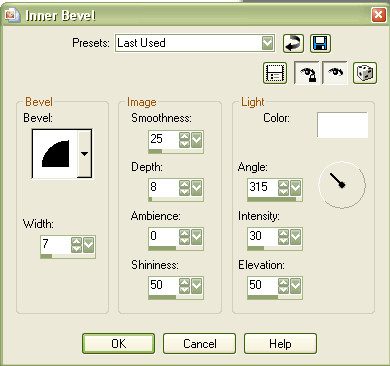The image size is (390, 366).
Task: Click into the Width value field
Action: [55, 245]
